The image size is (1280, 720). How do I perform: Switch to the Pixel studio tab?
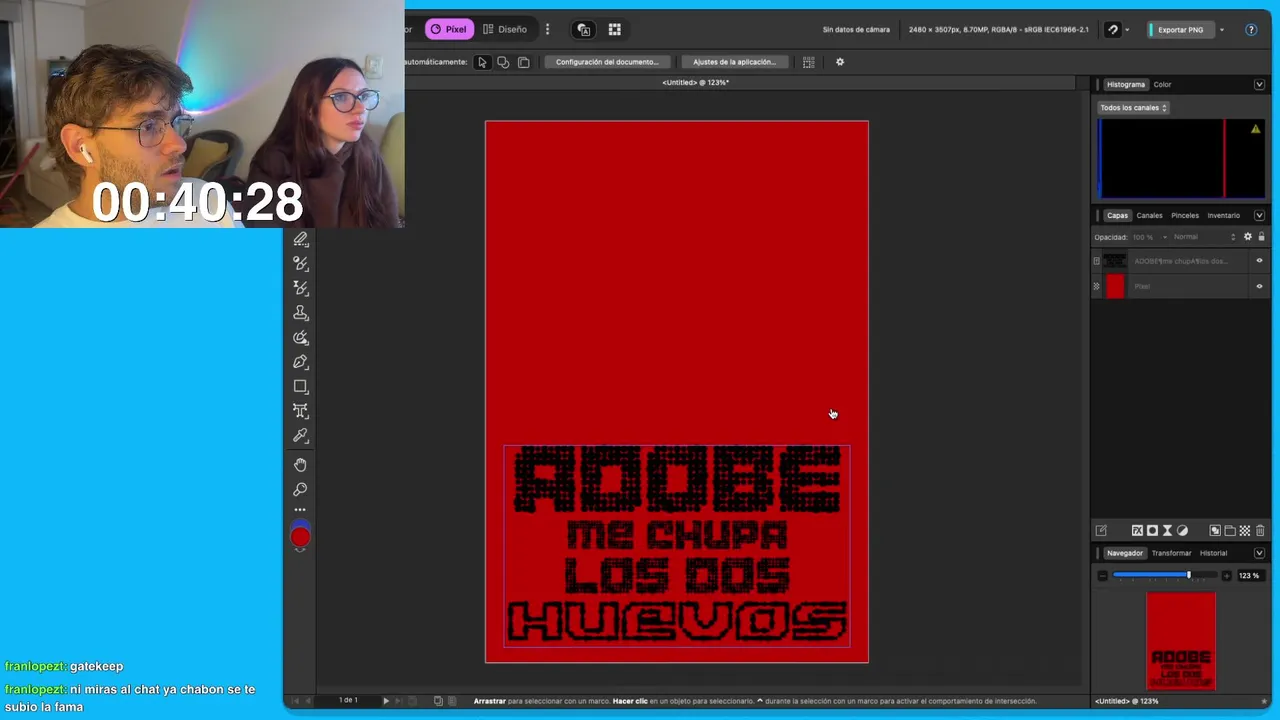pos(448,29)
